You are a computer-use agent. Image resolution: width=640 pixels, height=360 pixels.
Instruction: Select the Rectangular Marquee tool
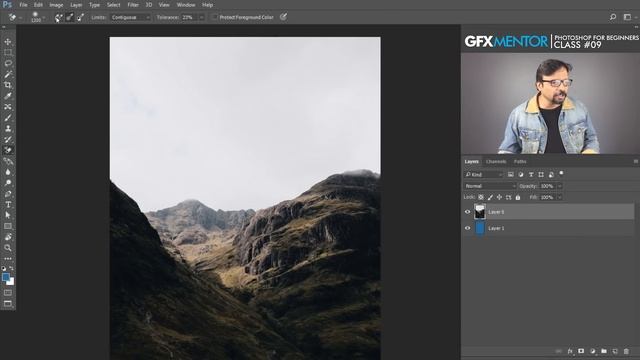click(8, 53)
